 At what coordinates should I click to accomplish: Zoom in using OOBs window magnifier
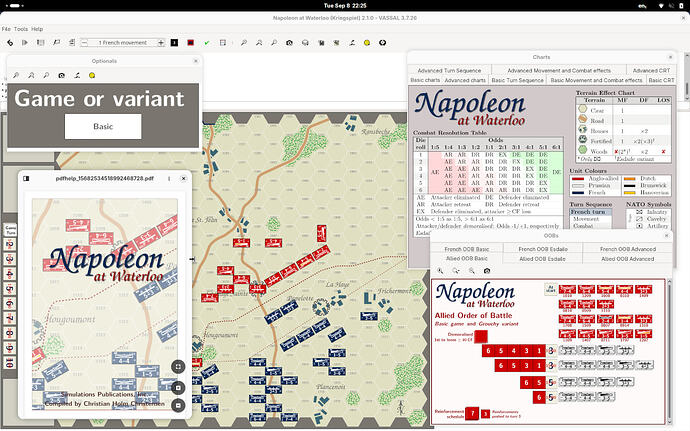[440, 271]
